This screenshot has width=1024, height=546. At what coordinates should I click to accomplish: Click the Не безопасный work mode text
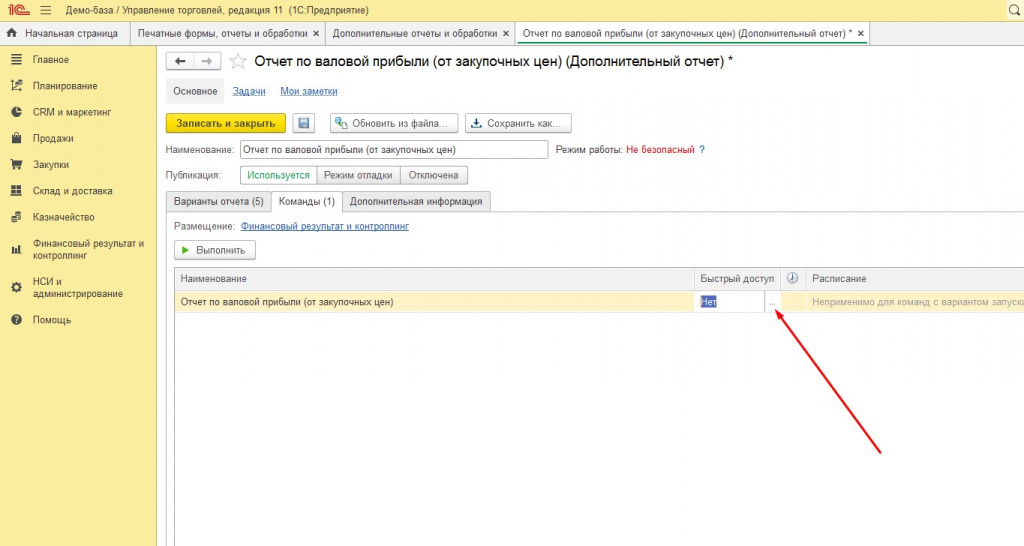pyautogui.click(x=660, y=150)
